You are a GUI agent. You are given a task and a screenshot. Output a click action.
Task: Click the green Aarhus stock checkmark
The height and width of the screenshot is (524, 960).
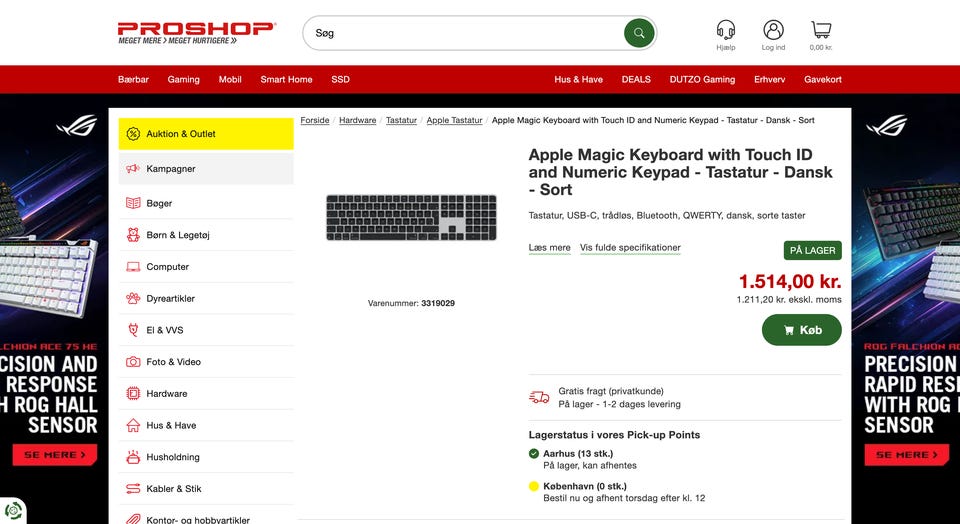(x=534, y=454)
